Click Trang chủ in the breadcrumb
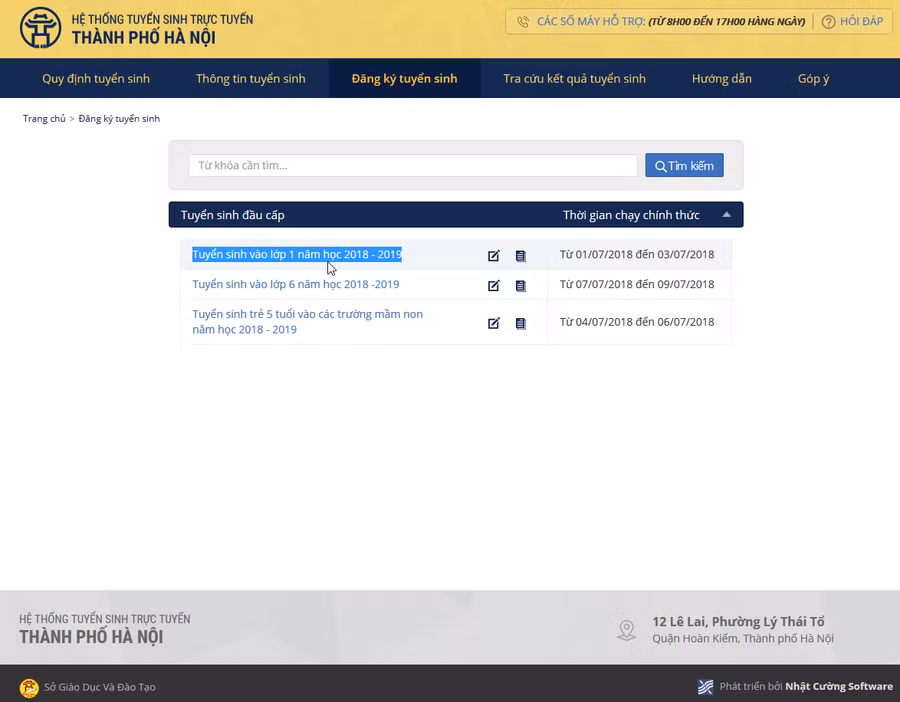900x702 pixels. 44,119
